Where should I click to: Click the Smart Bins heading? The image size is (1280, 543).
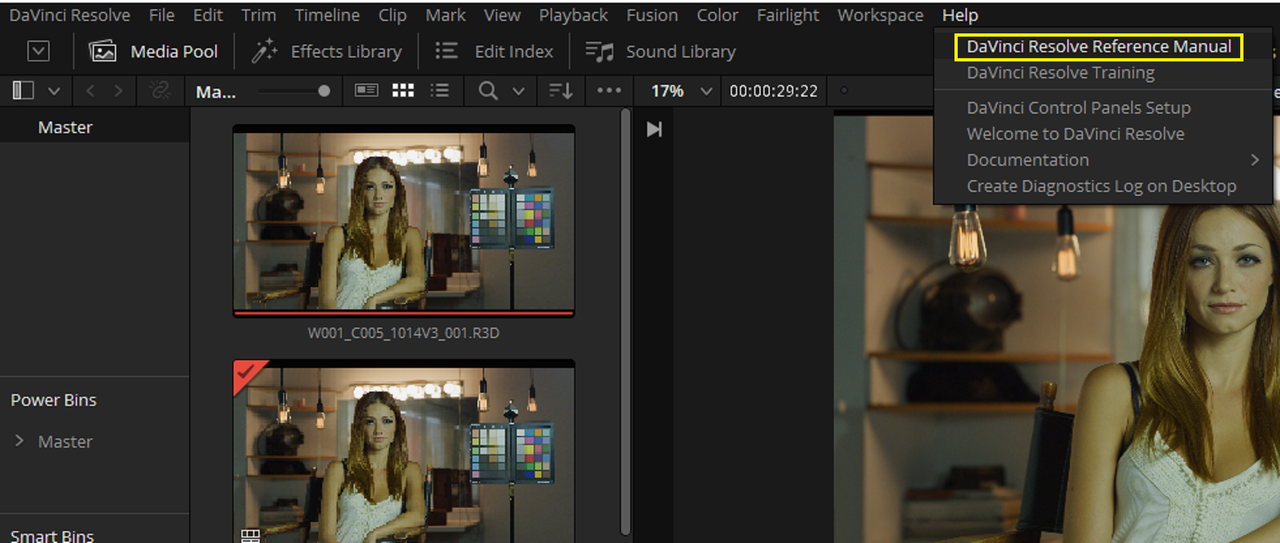52,536
